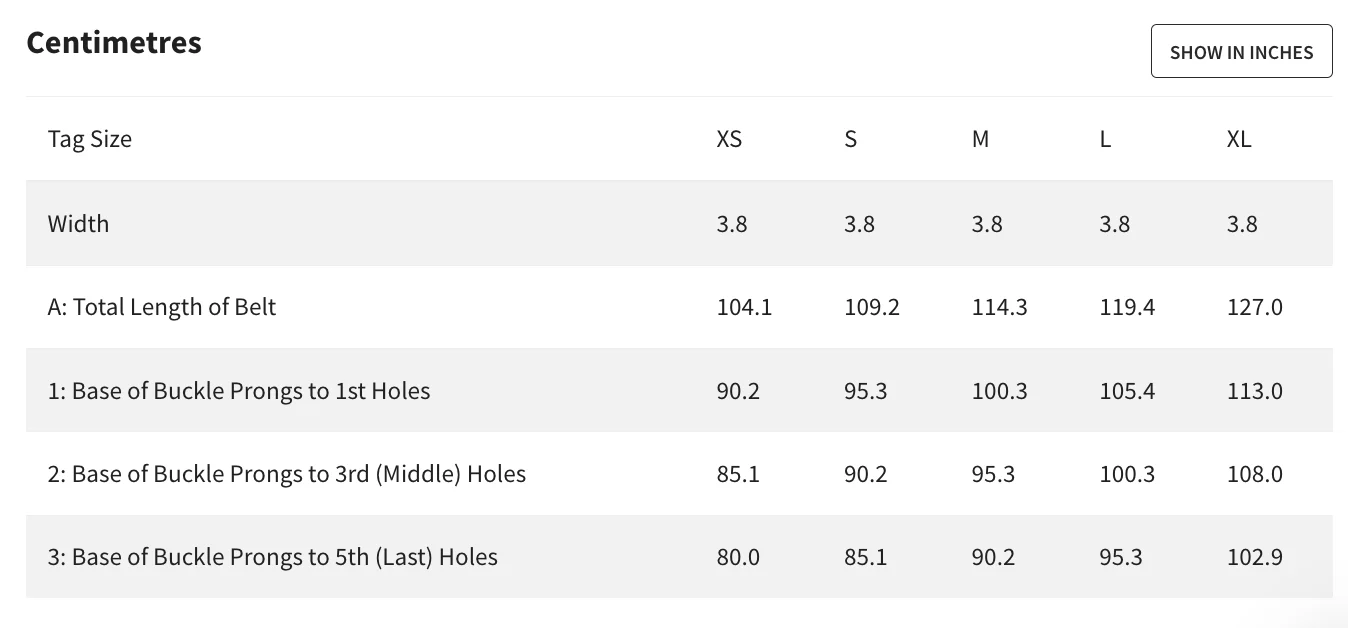The image size is (1348, 628).
Task: Click the 5th (Last) Holes row label
Action: 273,557
